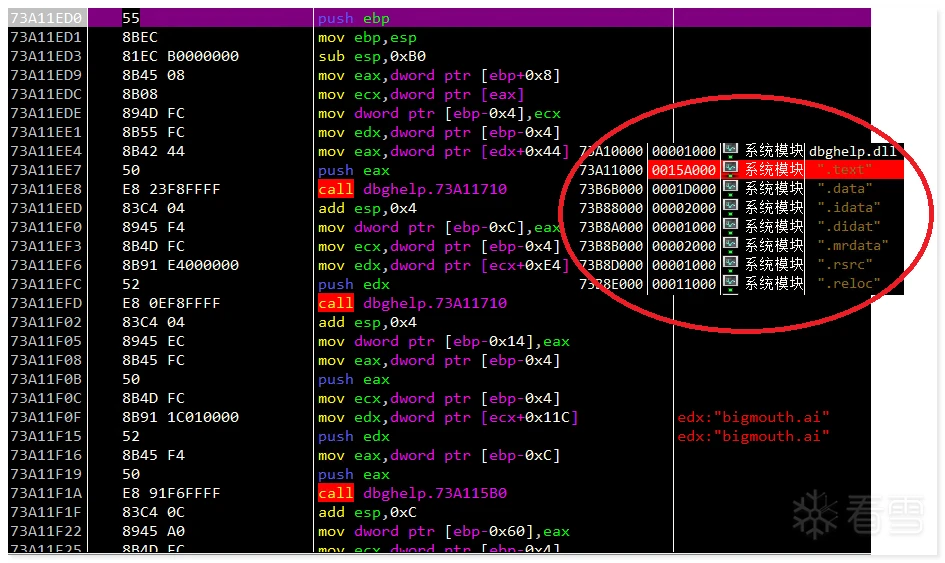Click the section size 0015A000
The image size is (945, 563).
684,170
